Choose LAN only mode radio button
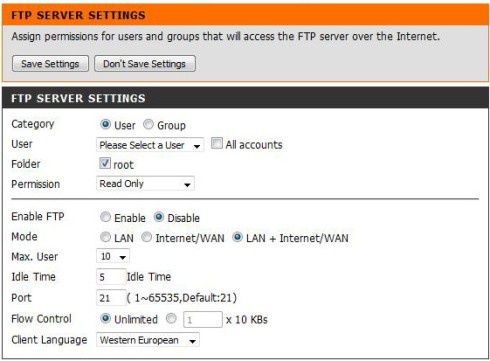 point(105,237)
